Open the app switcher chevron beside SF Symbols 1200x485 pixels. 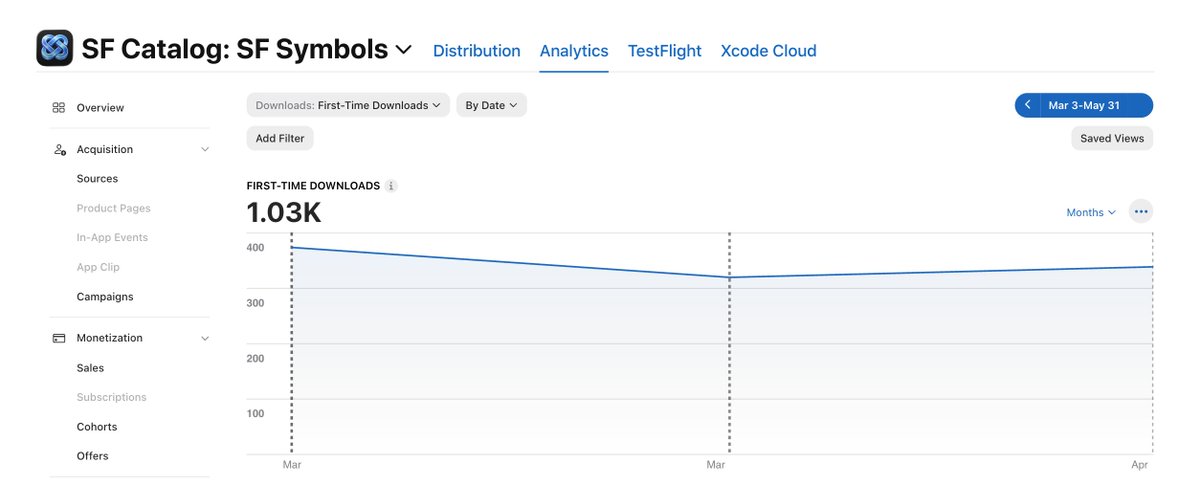(x=404, y=49)
